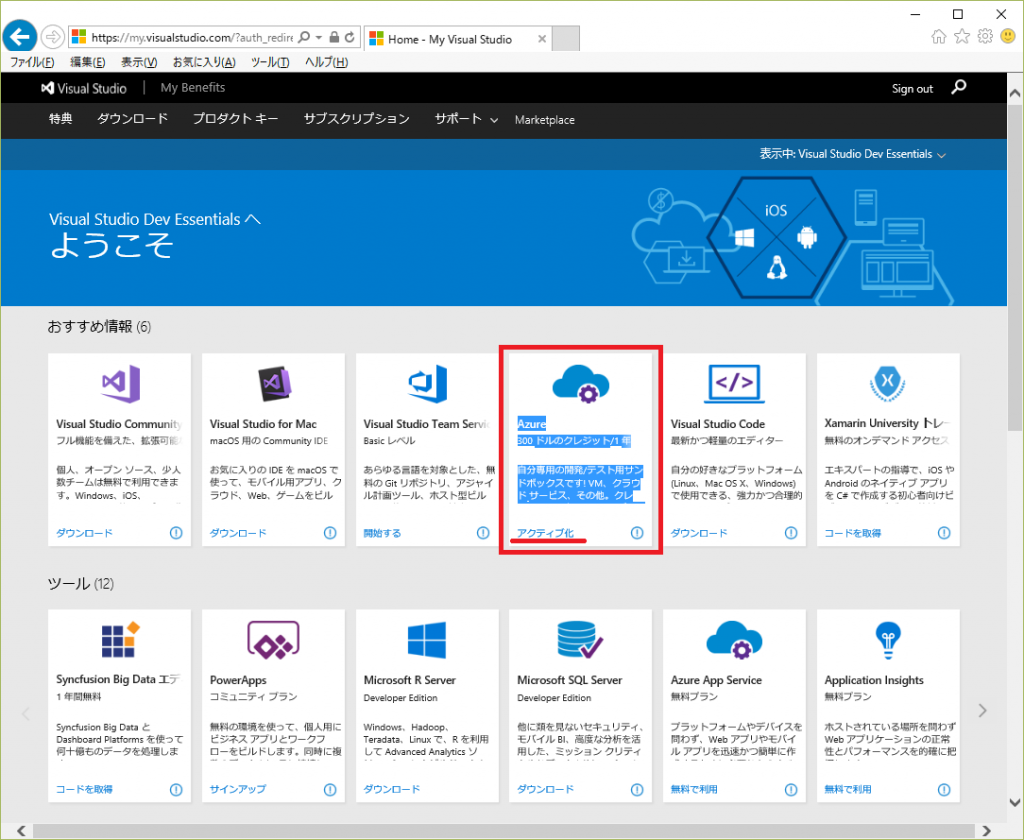Click the vertical scrollbar down arrow
Screen dimensions: 1024x840
tap(1015, 802)
